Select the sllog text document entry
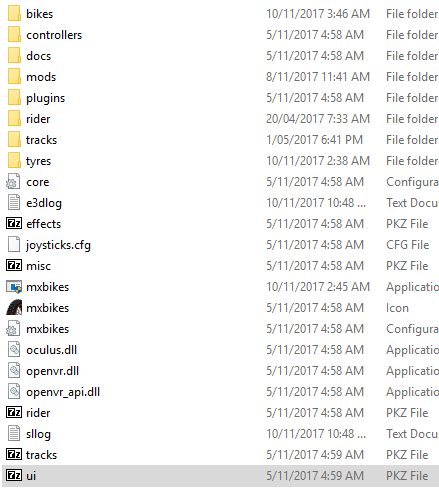The width and height of the screenshot is (439, 490). (x=220, y=434)
